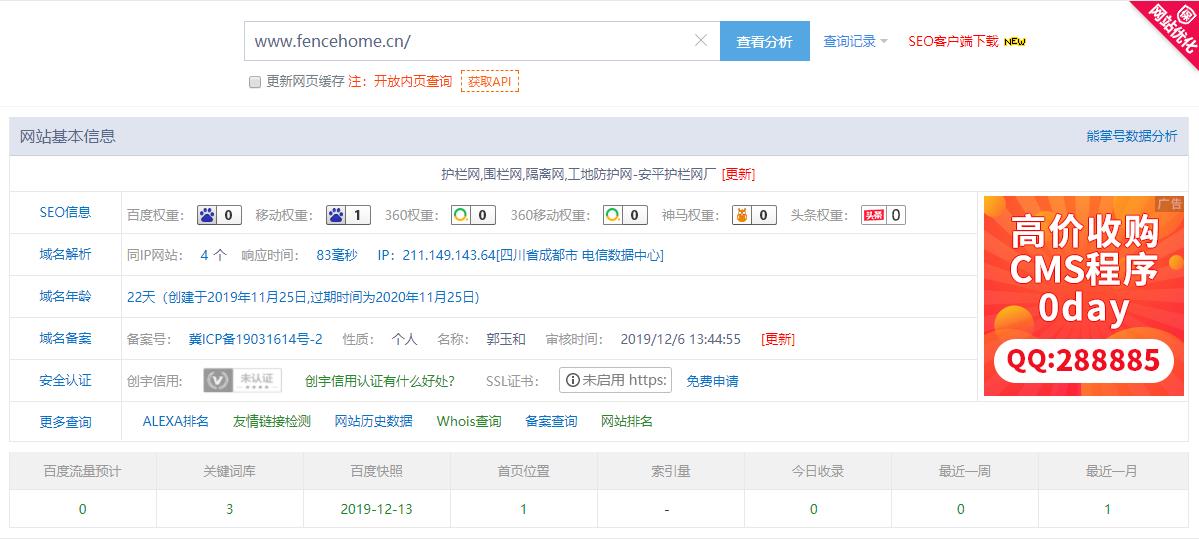The image size is (1199, 539).
Task: Open the ALEXA排名 link
Action: pos(175,421)
